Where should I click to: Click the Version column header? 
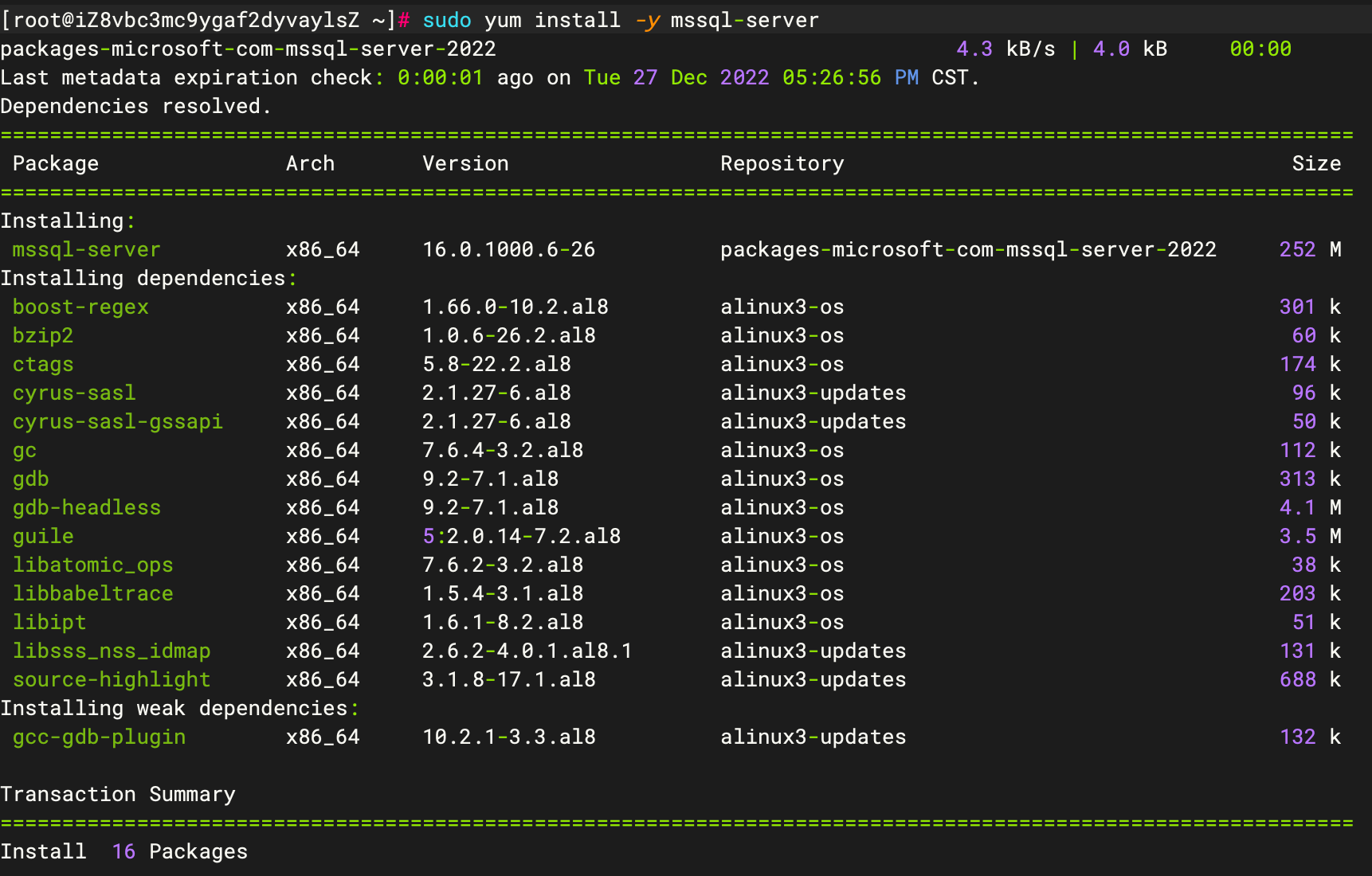[465, 164]
